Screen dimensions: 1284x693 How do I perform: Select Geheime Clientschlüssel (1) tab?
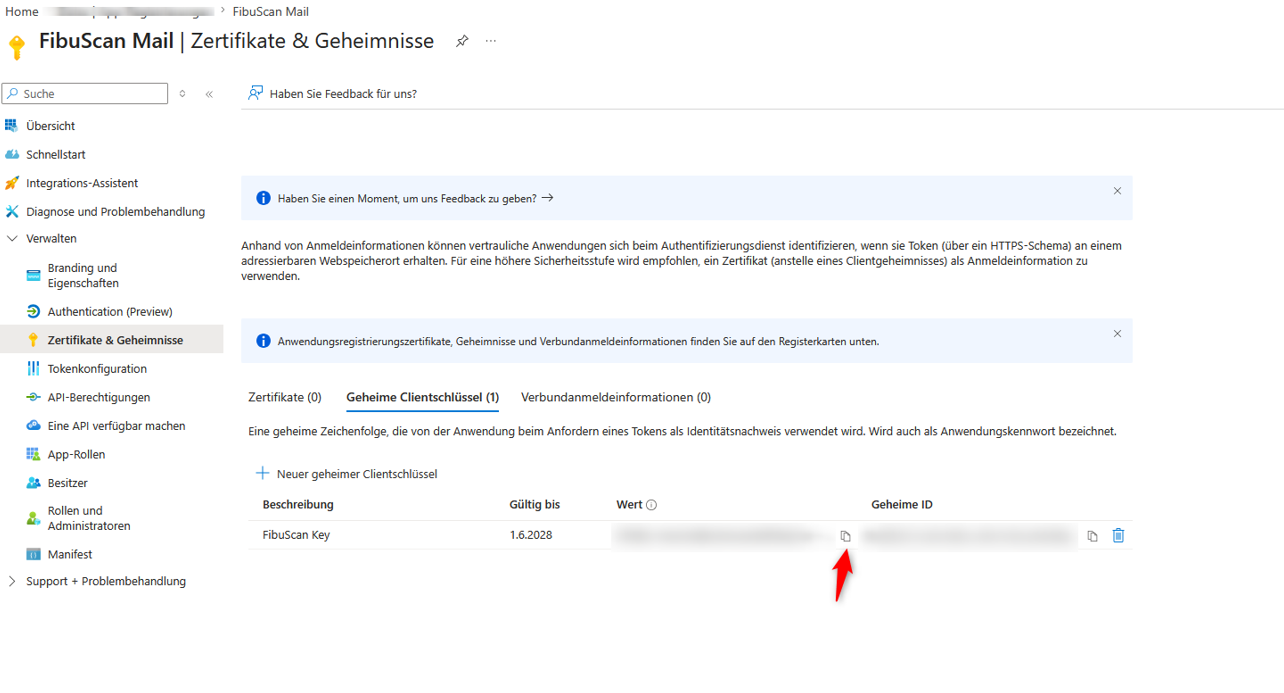tap(423, 397)
